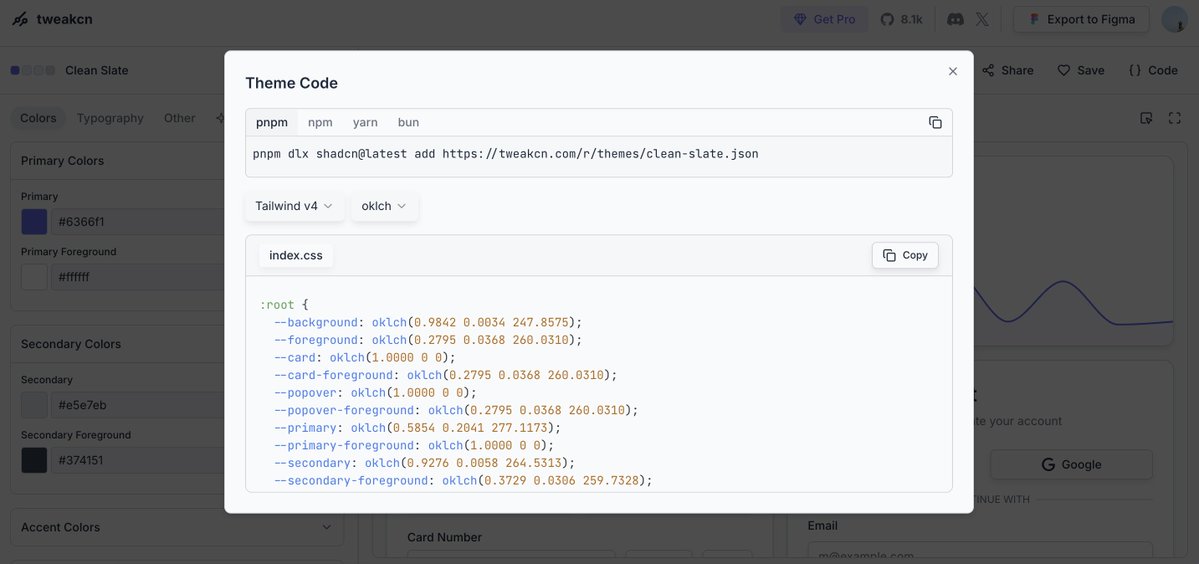Click the Get Pro button
Screen dimensions: 1199x564
[824, 19]
